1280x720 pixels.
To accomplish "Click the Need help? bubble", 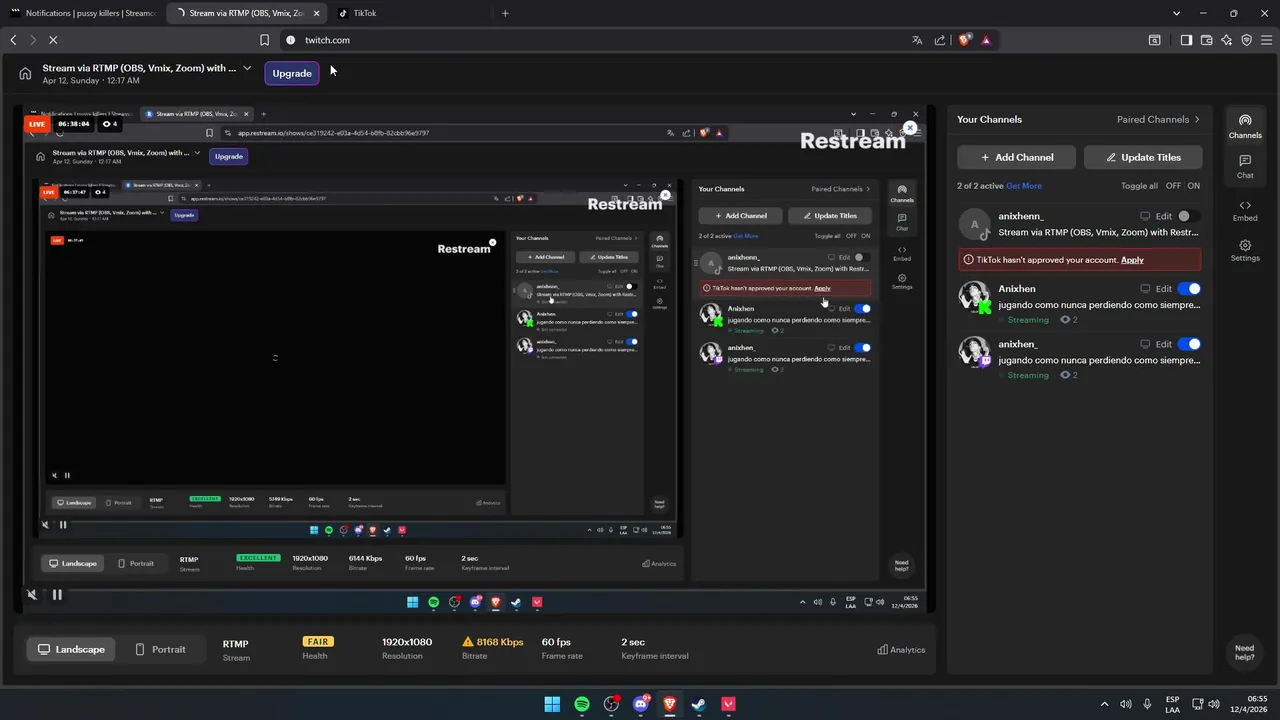I will pyautogui.click(x=1245, y=652).
